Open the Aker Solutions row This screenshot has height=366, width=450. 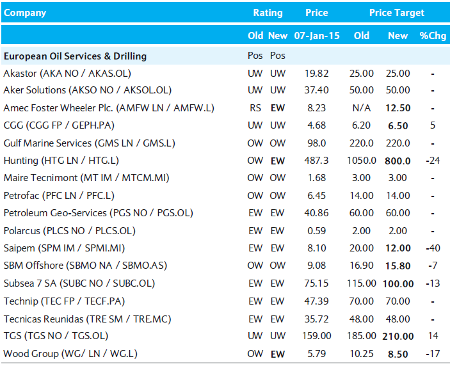pos(225,90)
